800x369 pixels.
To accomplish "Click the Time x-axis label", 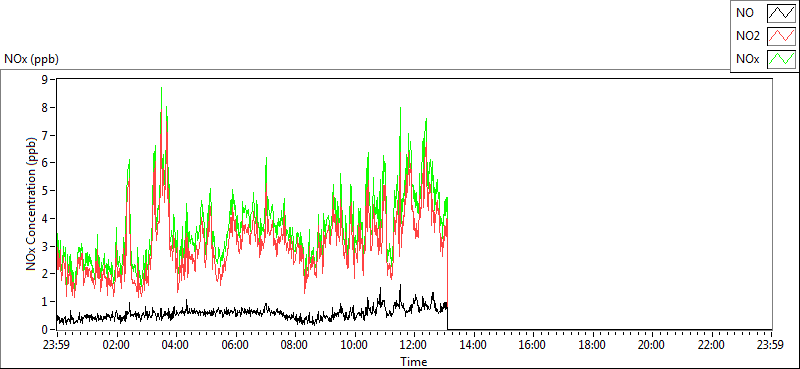I will coord(414,362).
